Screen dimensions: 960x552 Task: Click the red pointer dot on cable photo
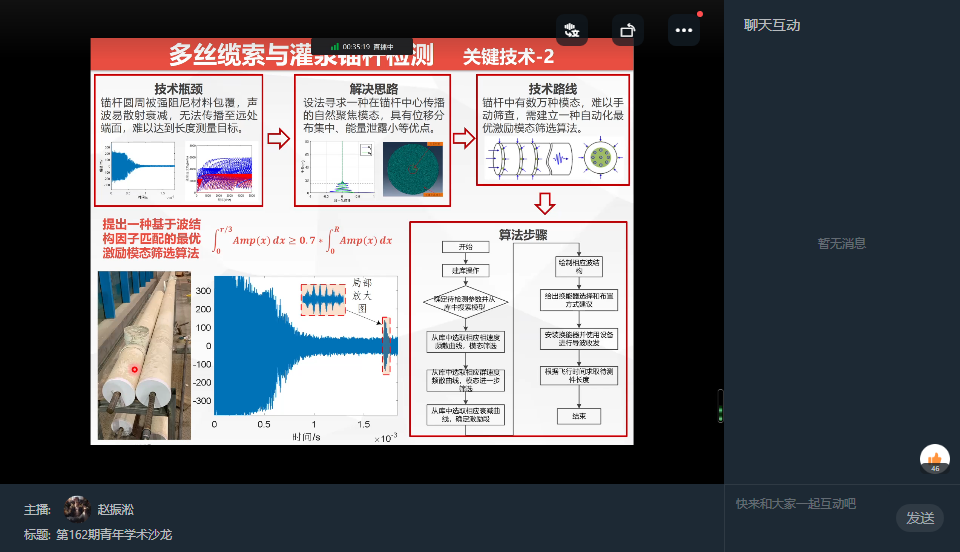[136, 369]
